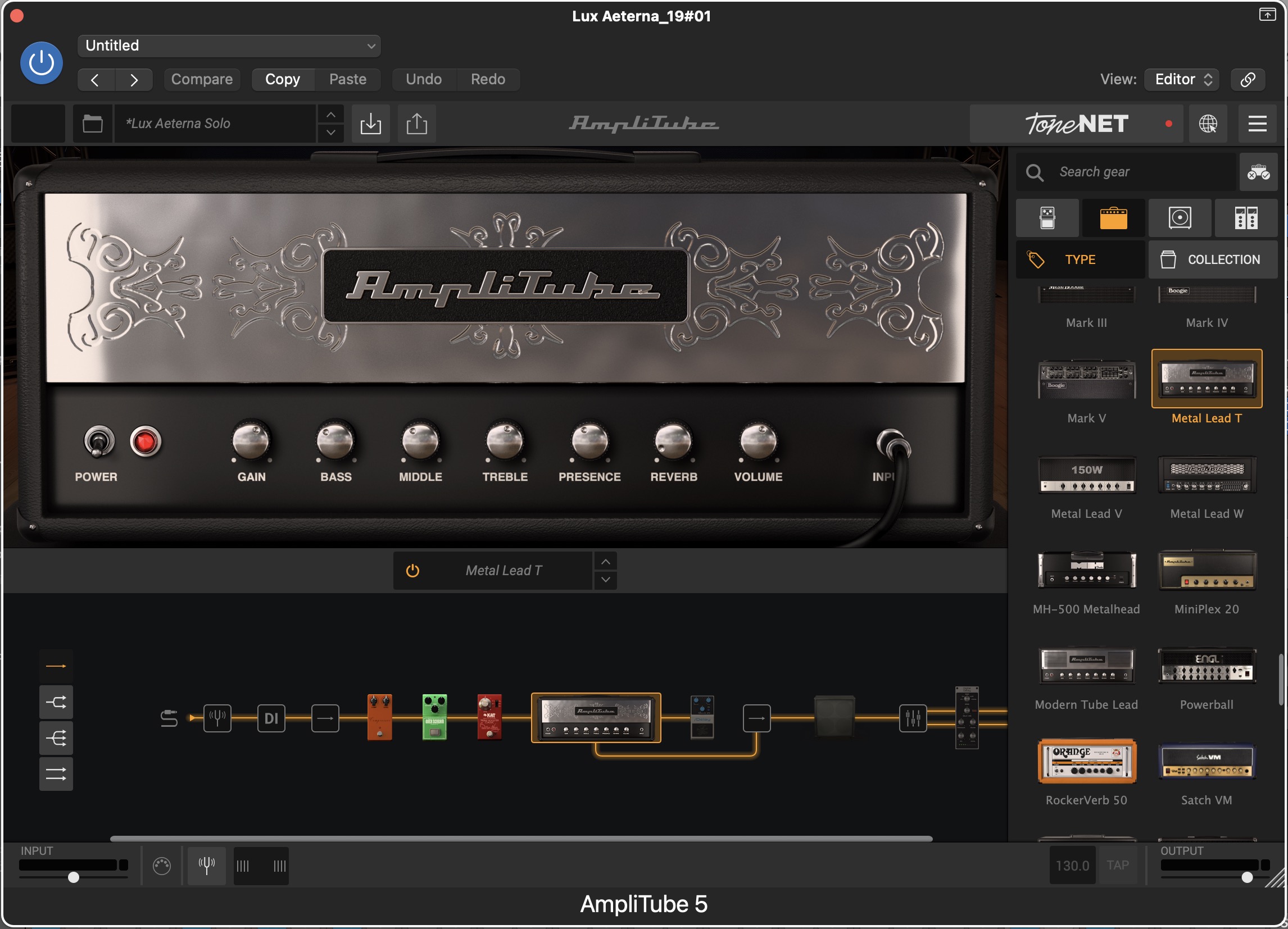Open the hamburger main menu

1257,123
